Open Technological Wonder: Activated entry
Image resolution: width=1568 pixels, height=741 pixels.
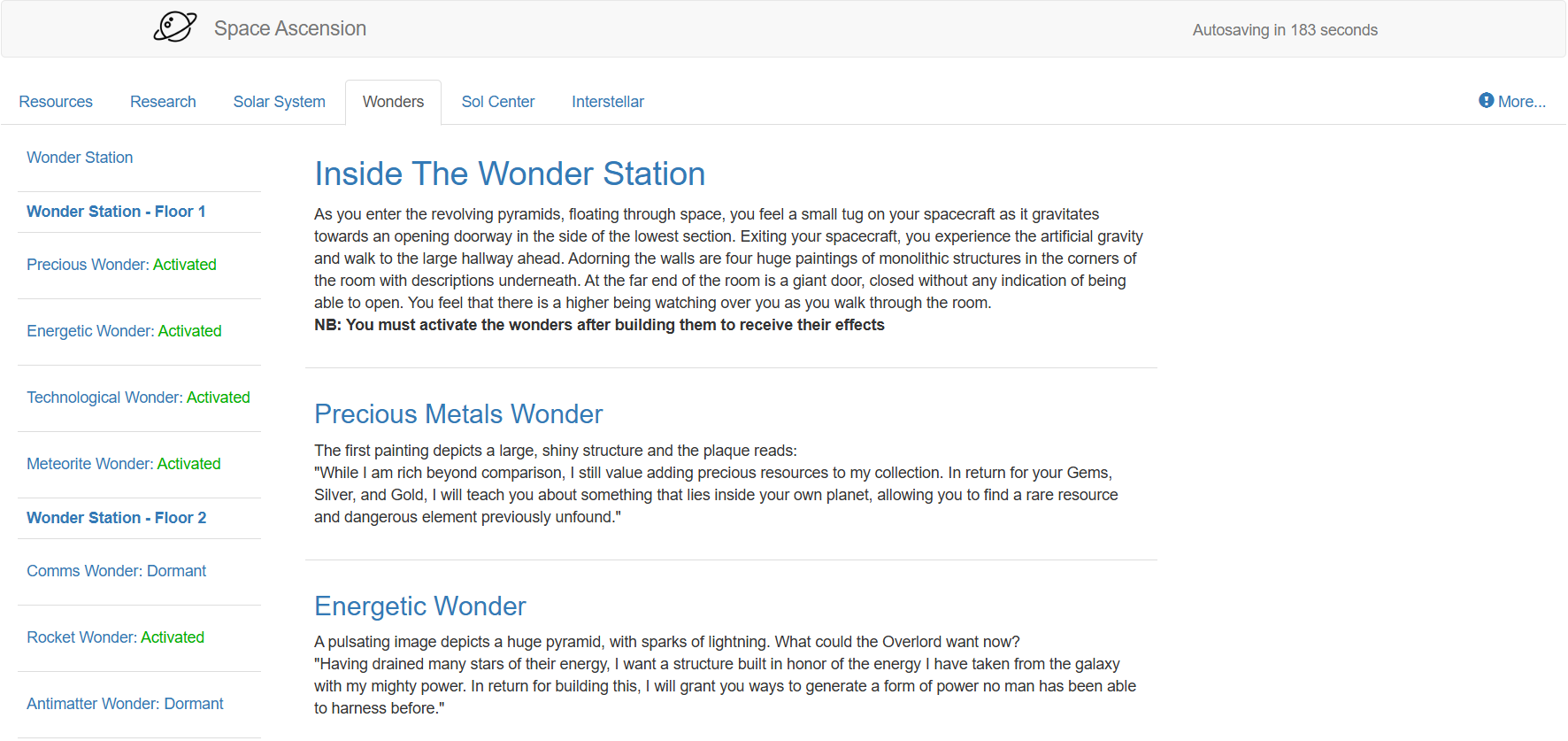point(138,398)
